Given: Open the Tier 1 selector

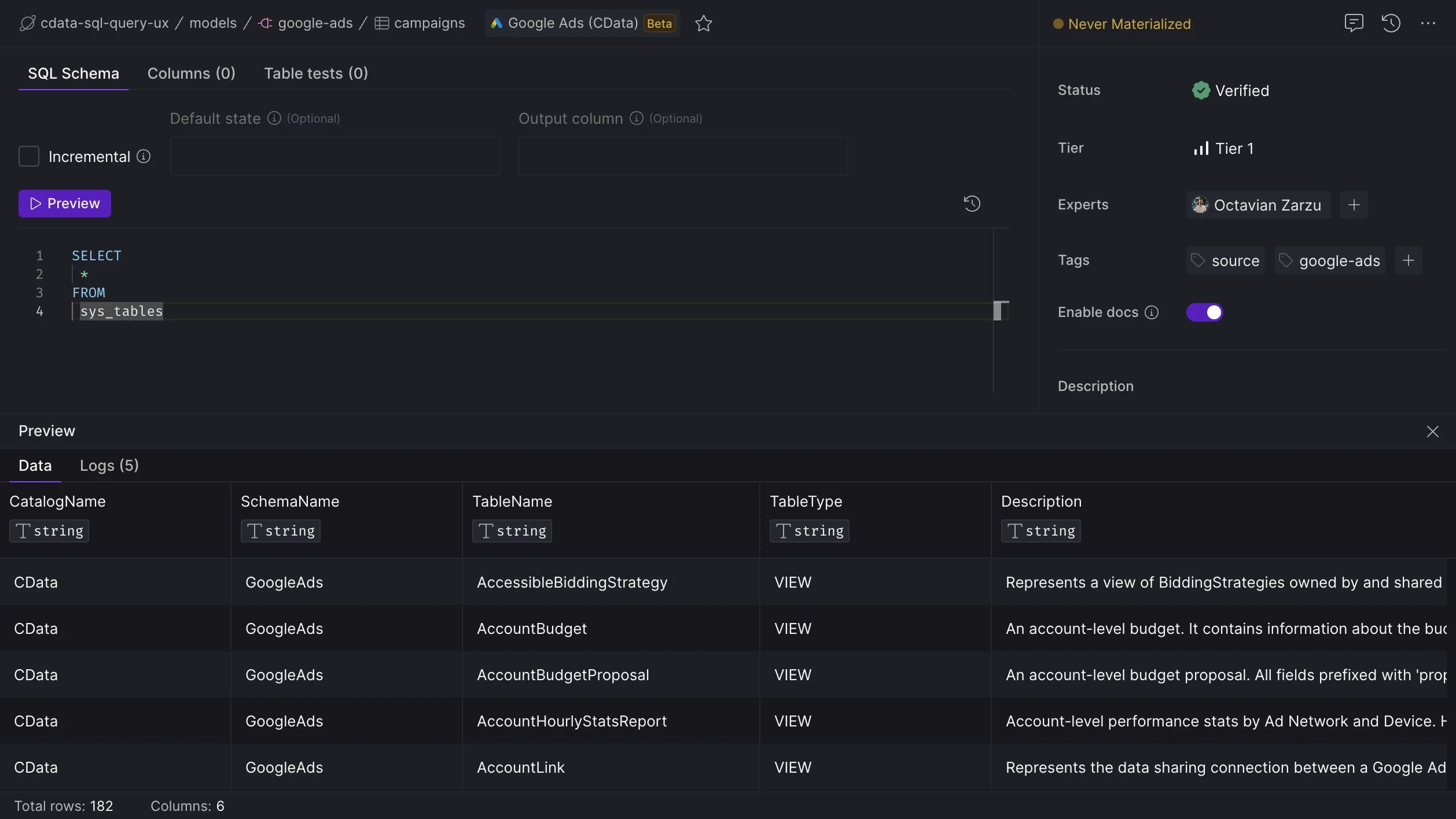Looking at the screenshot, I should point(1223,149).
